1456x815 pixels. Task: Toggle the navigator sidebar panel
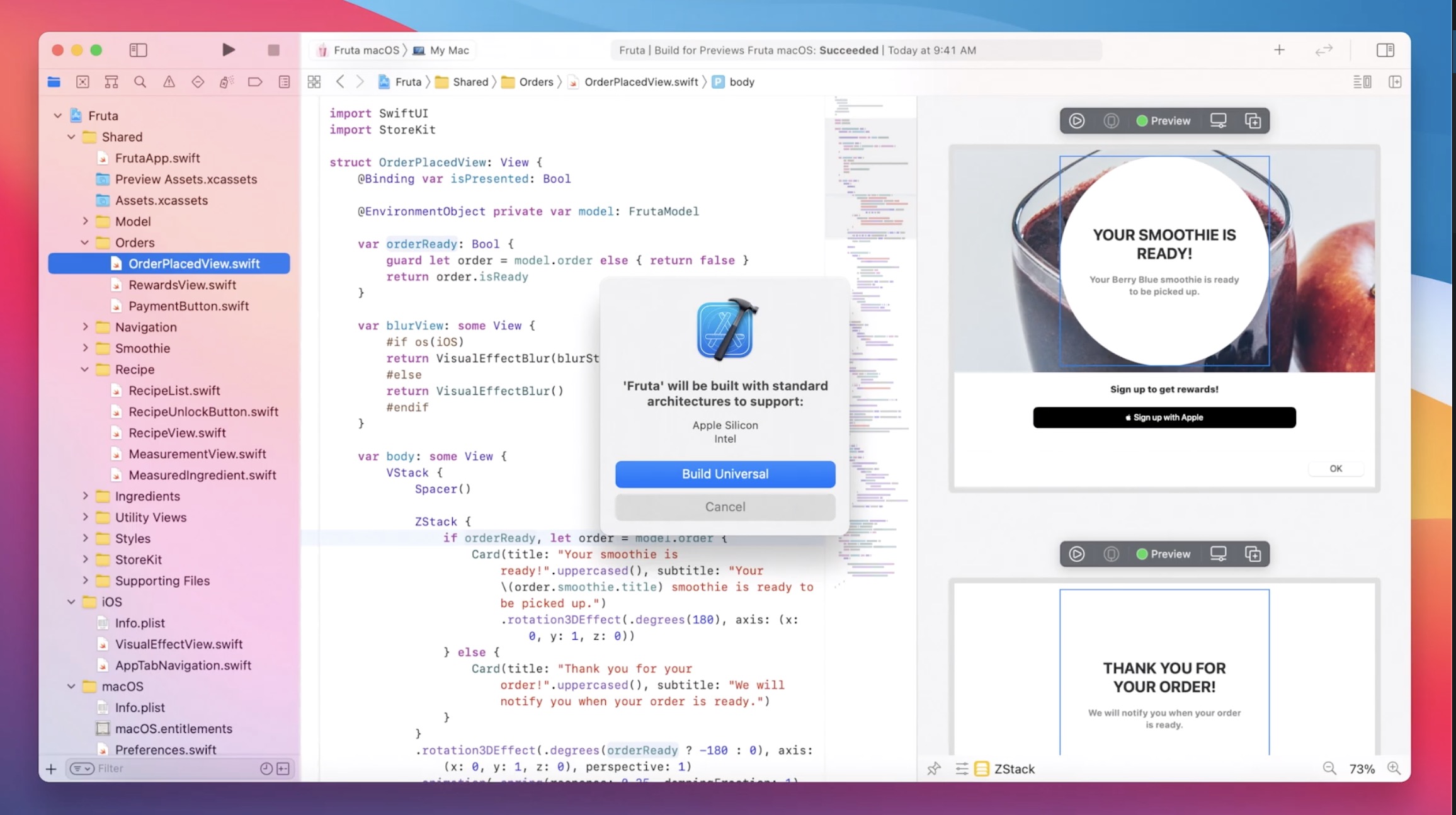[138, 50]
